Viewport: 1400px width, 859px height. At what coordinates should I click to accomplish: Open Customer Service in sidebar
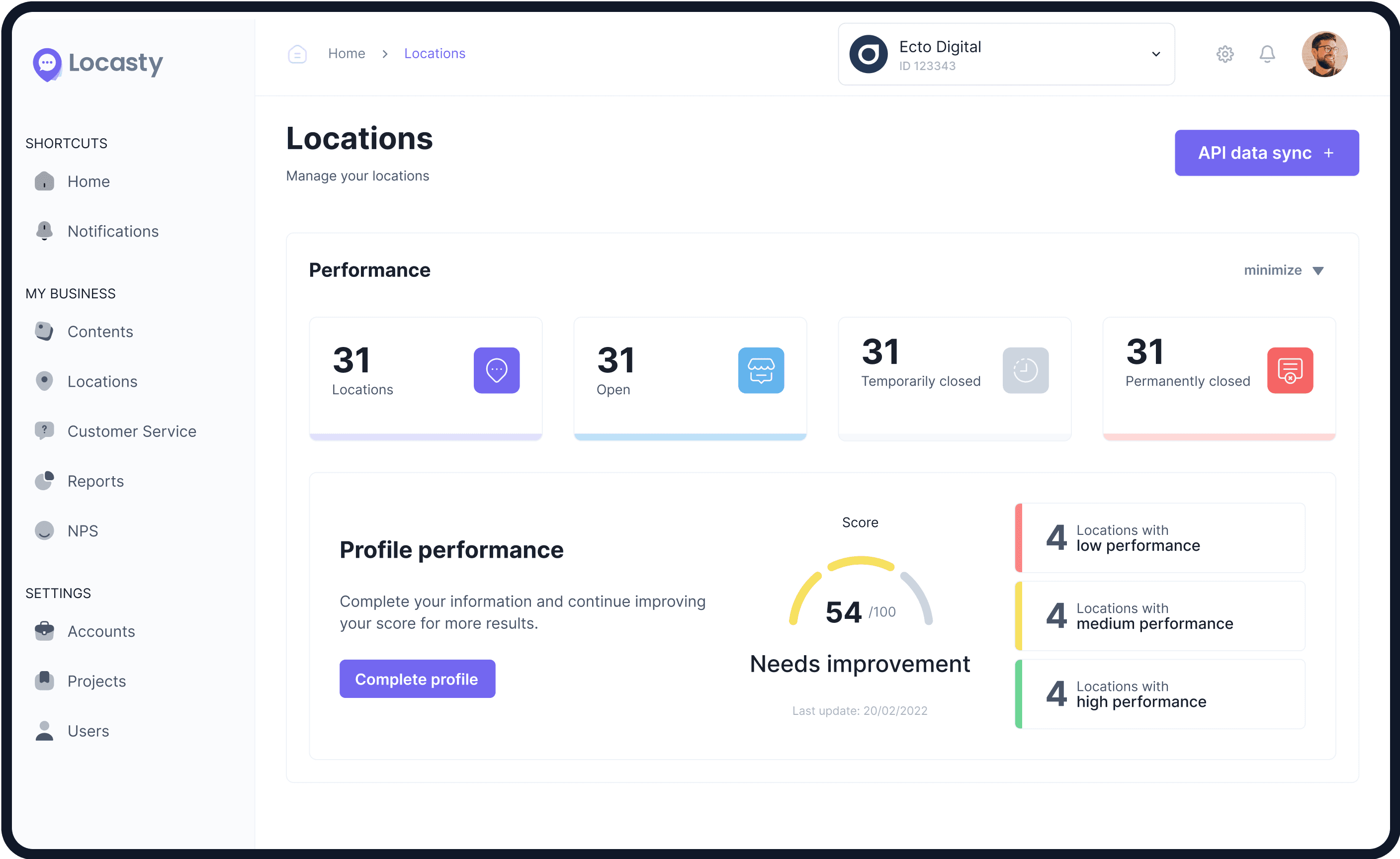[x=131, y=431]
